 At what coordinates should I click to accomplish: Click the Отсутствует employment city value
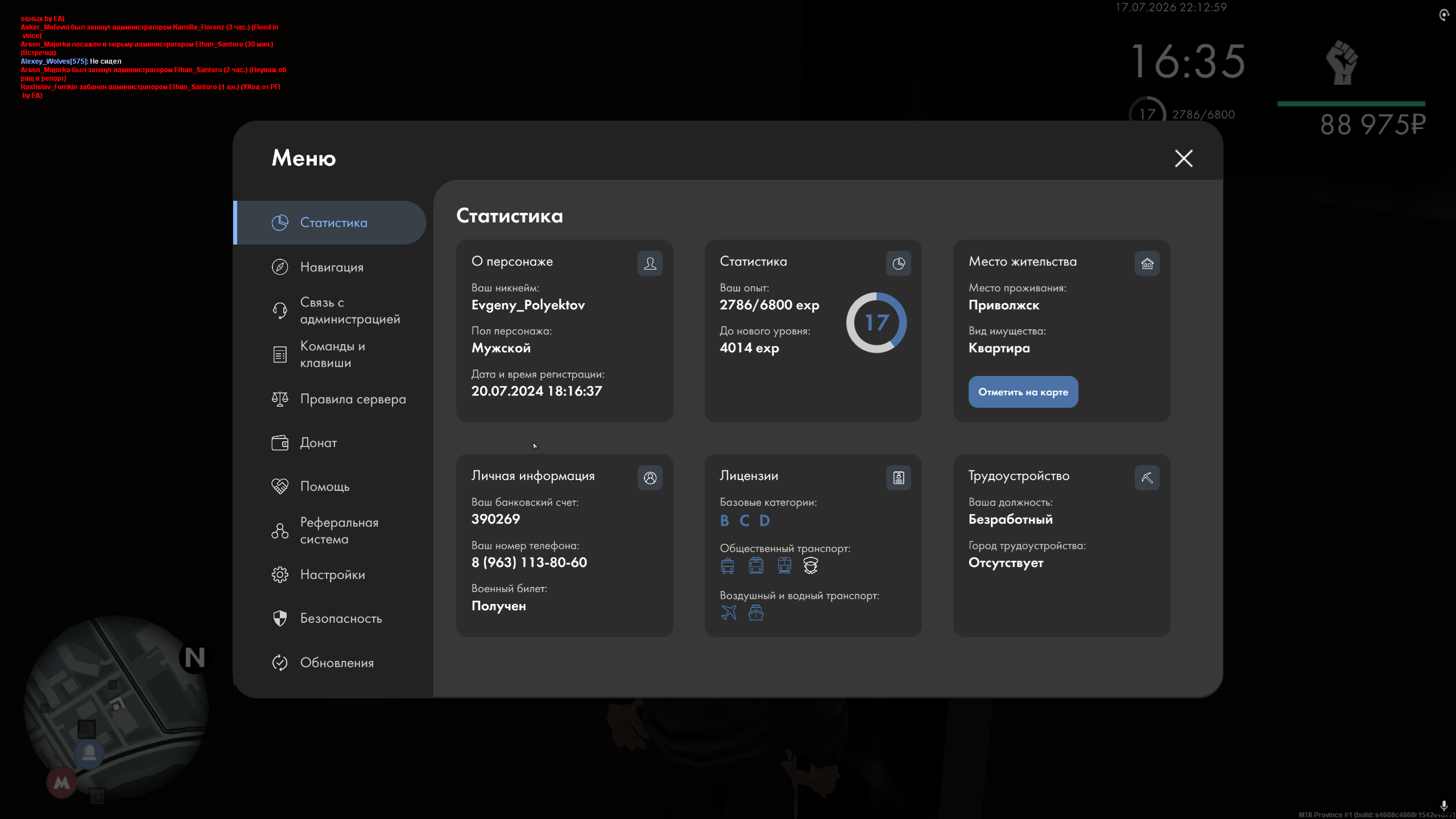[x=1006, y=562]
